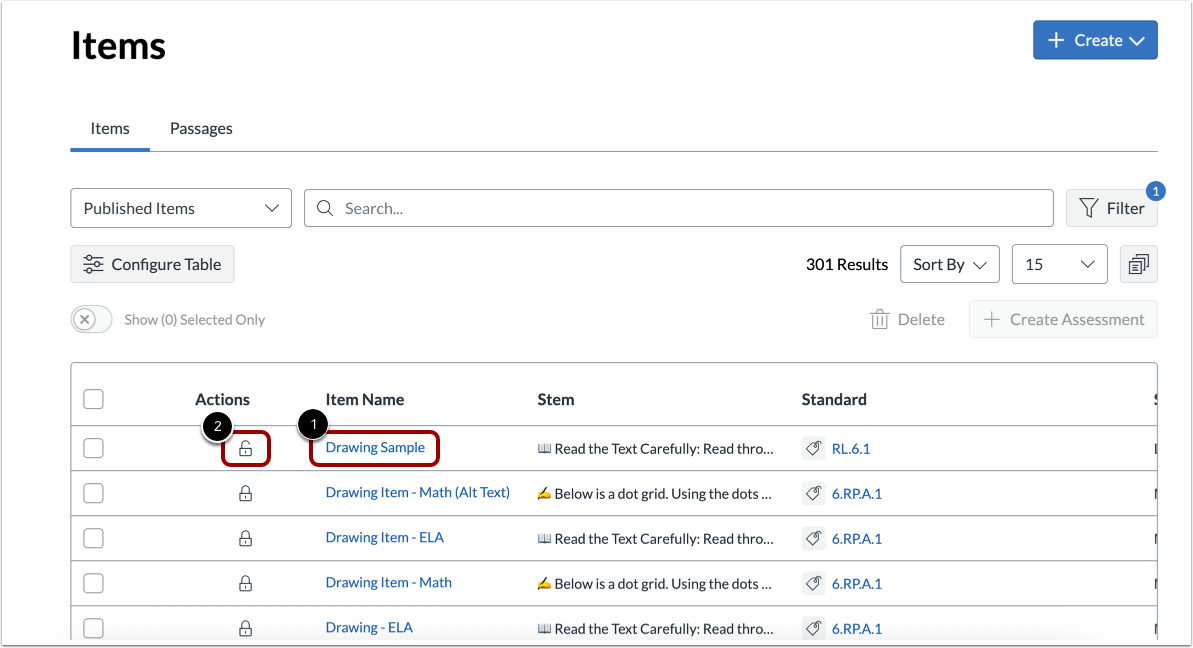Screen dimensions: 1193x648
Task: Click the tag icon in Drawing Item - ELA row
Action: point(813,538)
